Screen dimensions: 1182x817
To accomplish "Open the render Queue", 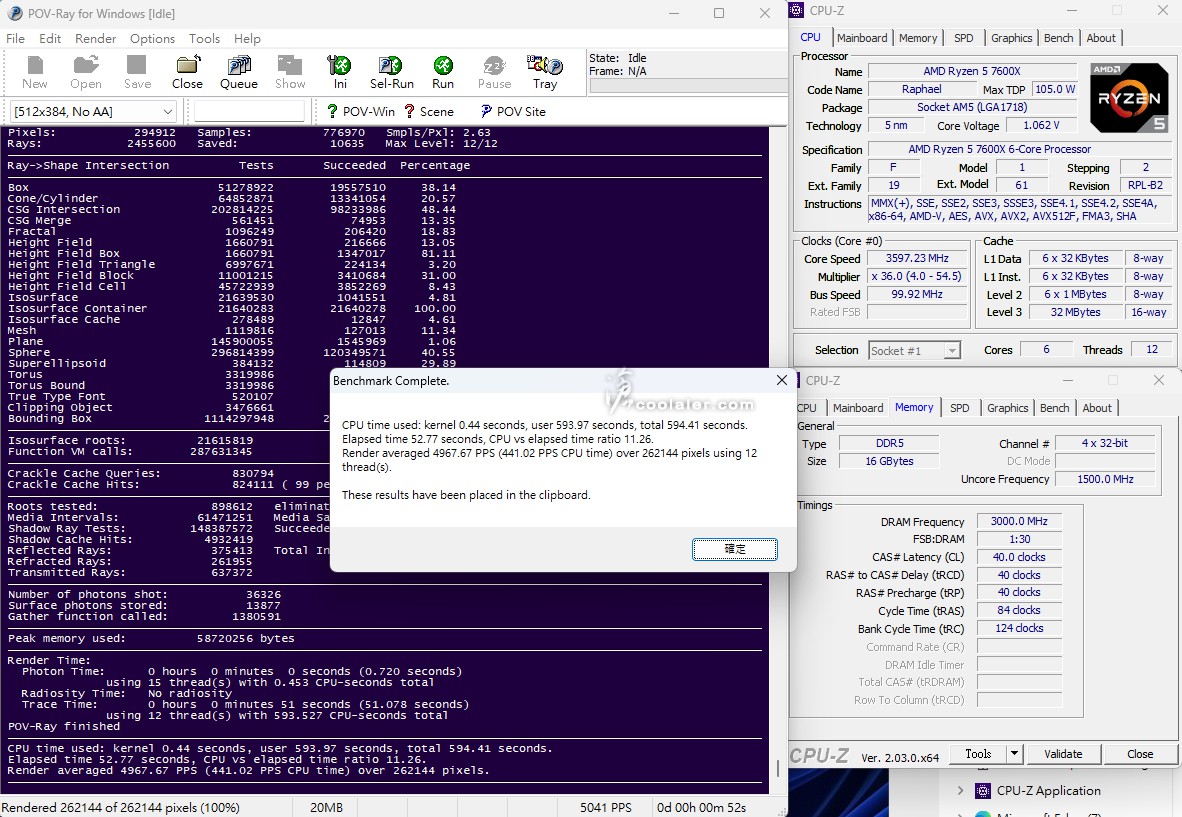I will click(x=239, y=72).
